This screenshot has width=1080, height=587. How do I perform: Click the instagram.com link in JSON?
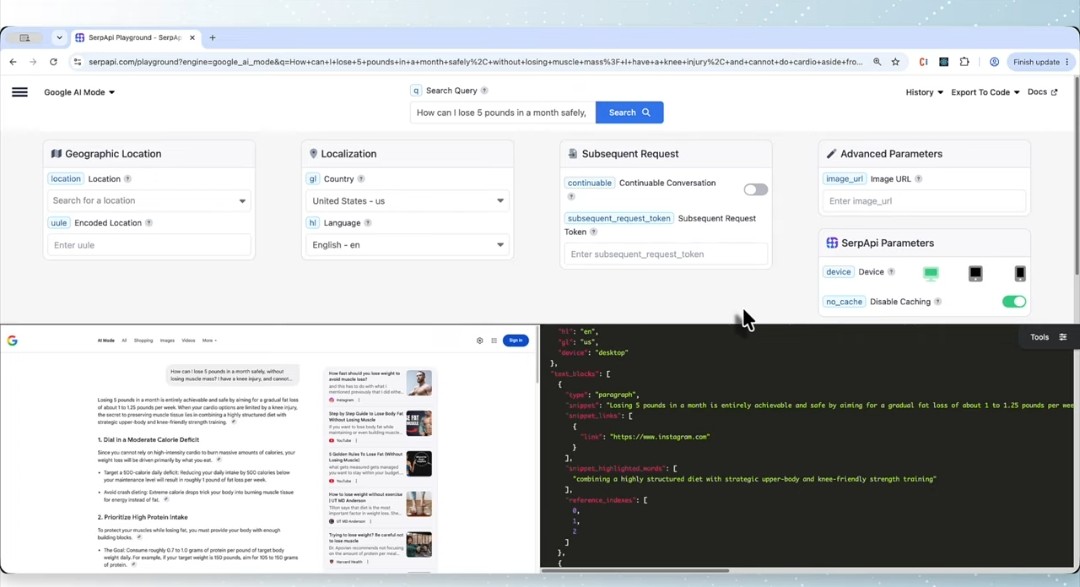pos(659,437)
